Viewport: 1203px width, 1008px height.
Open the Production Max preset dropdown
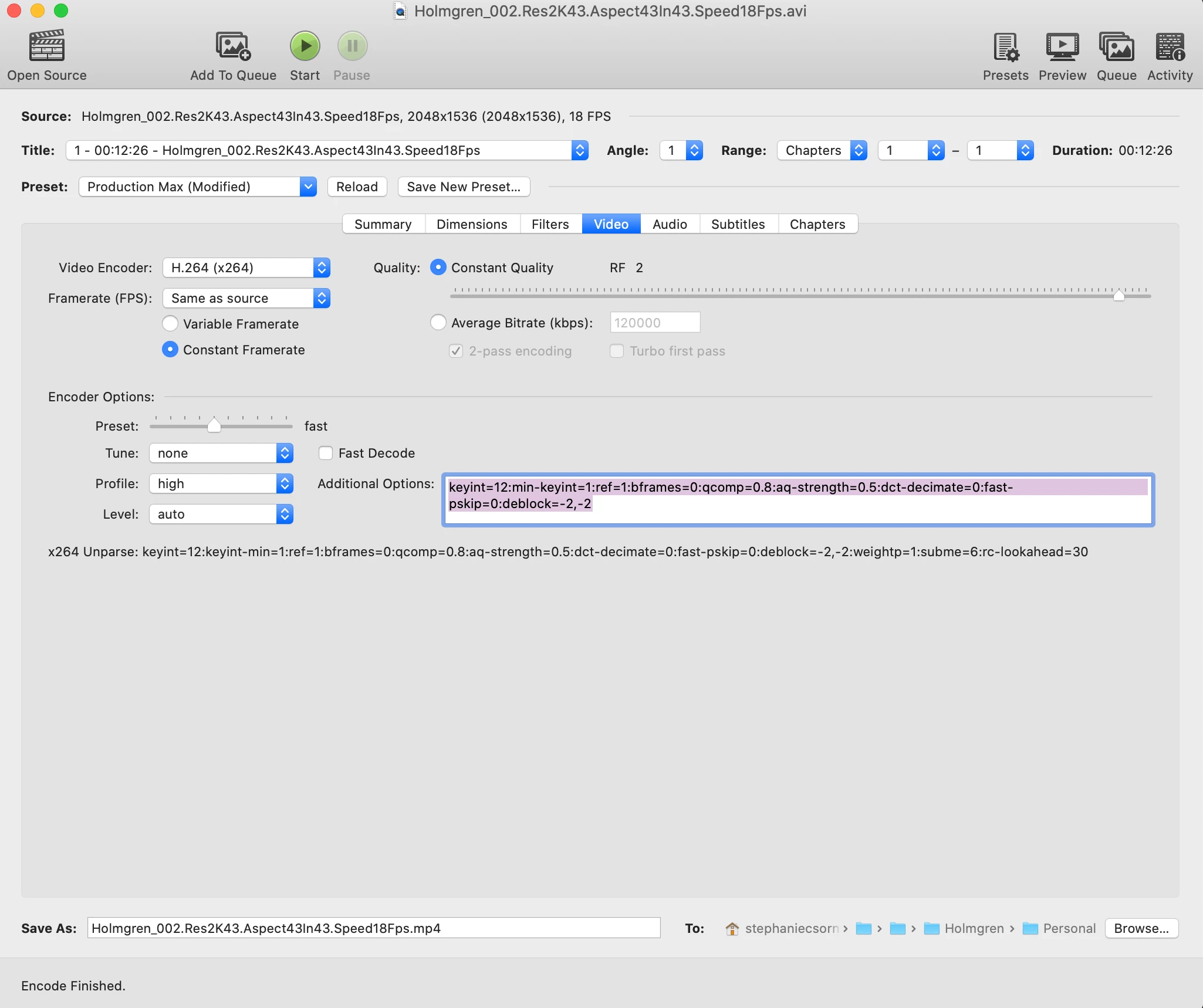click(197, 187)
